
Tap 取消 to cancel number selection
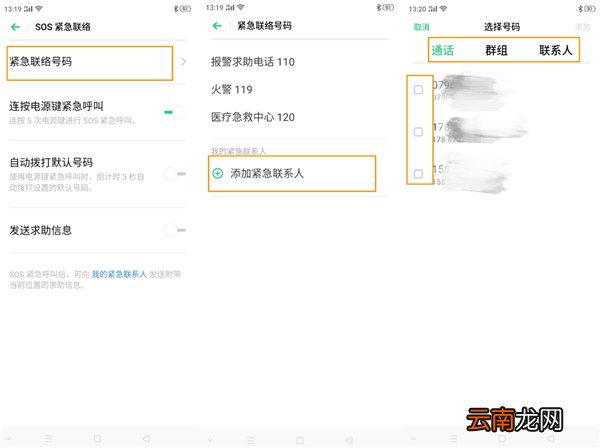(422, 27)
